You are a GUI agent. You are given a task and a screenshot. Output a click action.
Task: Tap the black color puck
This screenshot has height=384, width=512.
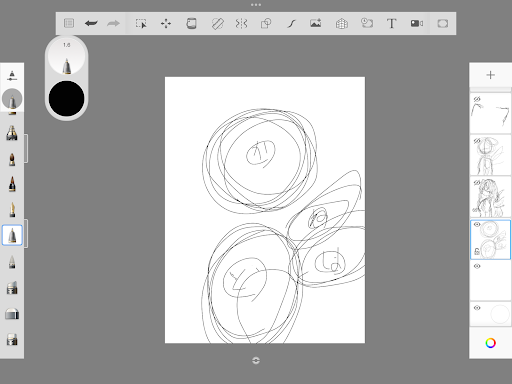67,98
